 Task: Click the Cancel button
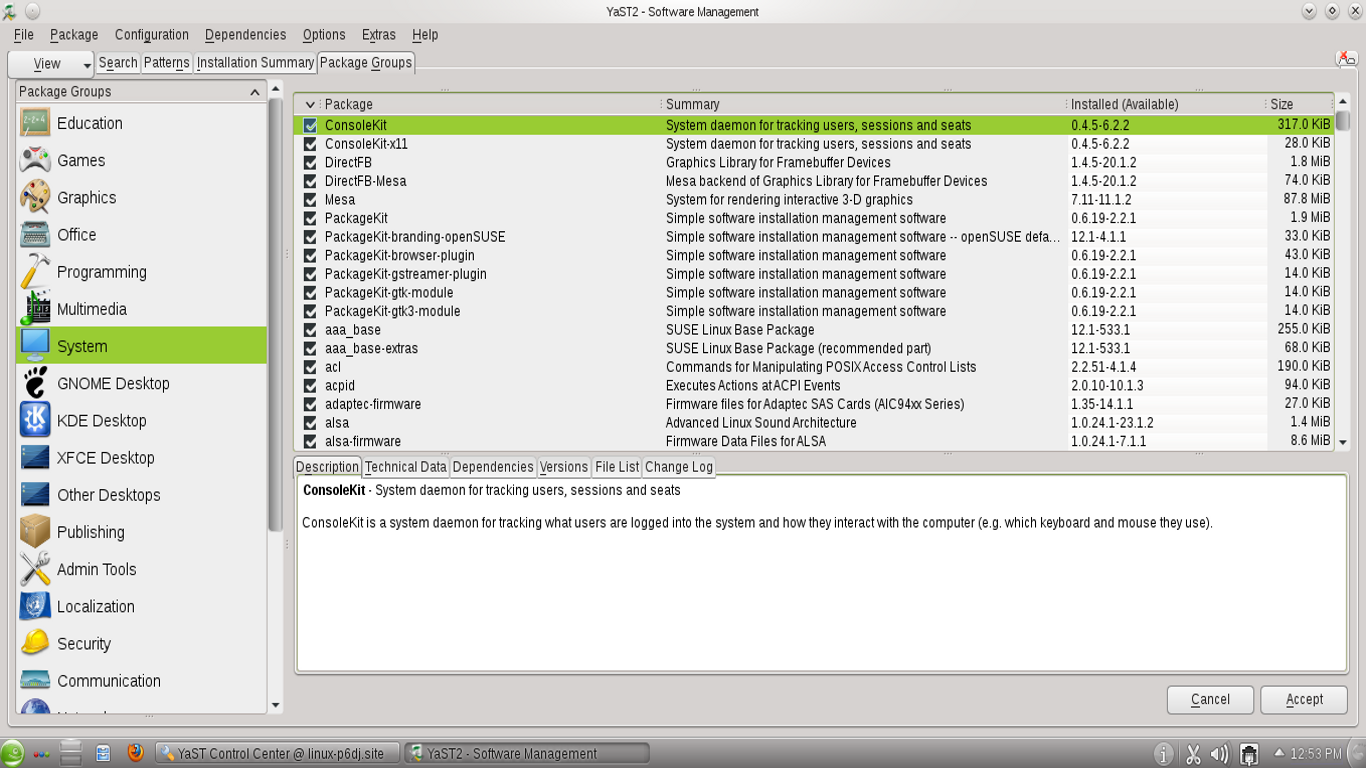1210,699
